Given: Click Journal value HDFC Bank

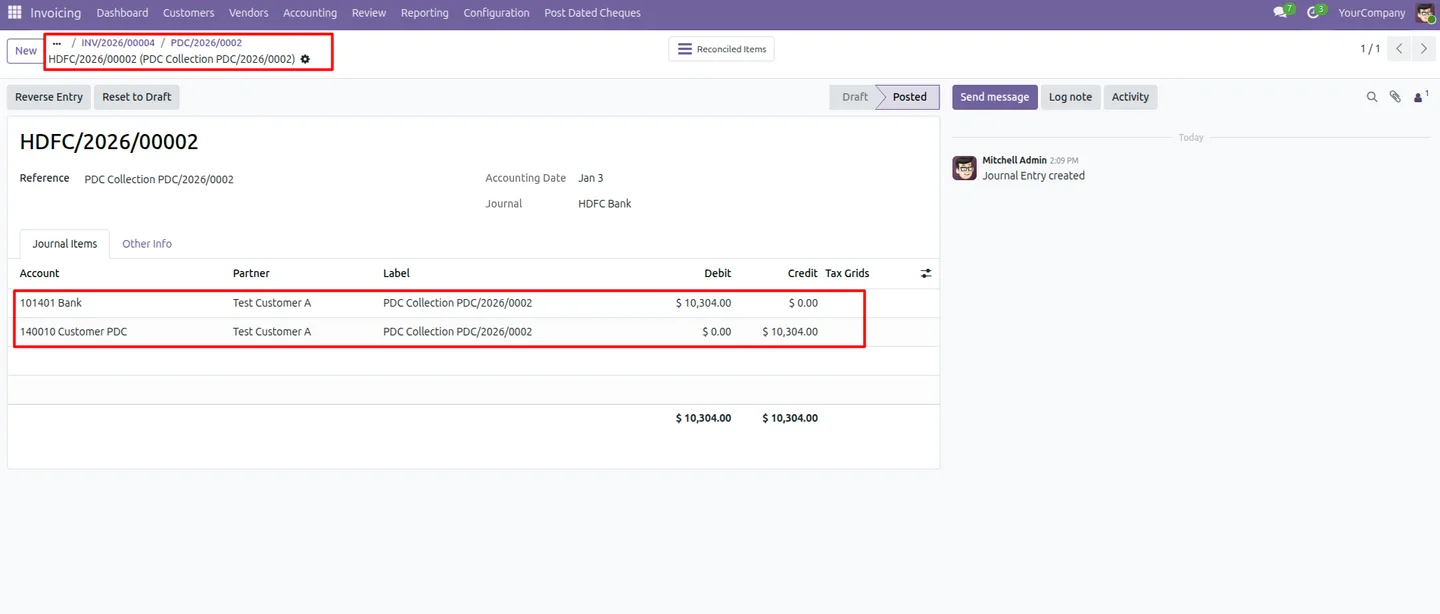Looking at the screenshot, I should (x=605, y=203).
